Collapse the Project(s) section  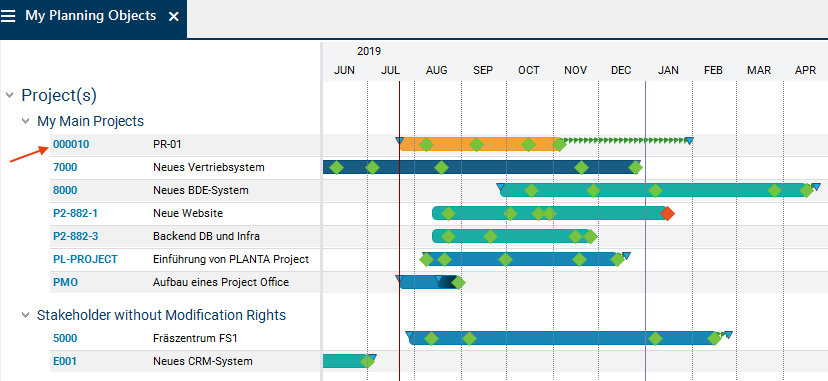point(9,96)
